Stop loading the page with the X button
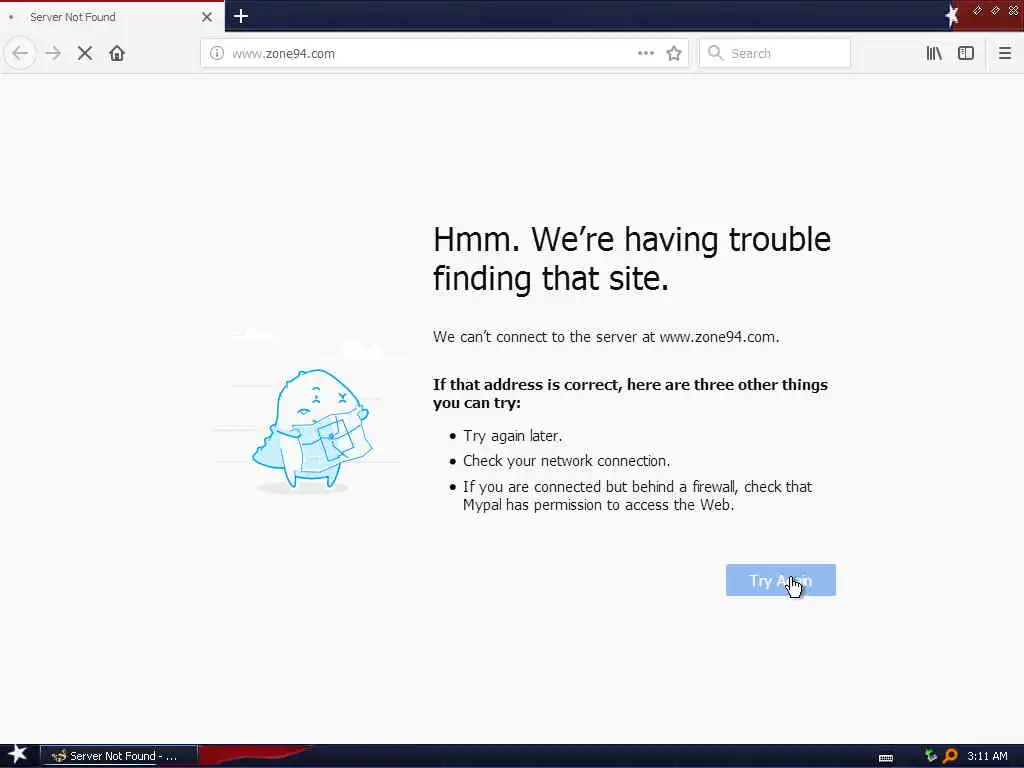Image resolution: width=1024 pixels, height=768 pixels. [85, 53]
